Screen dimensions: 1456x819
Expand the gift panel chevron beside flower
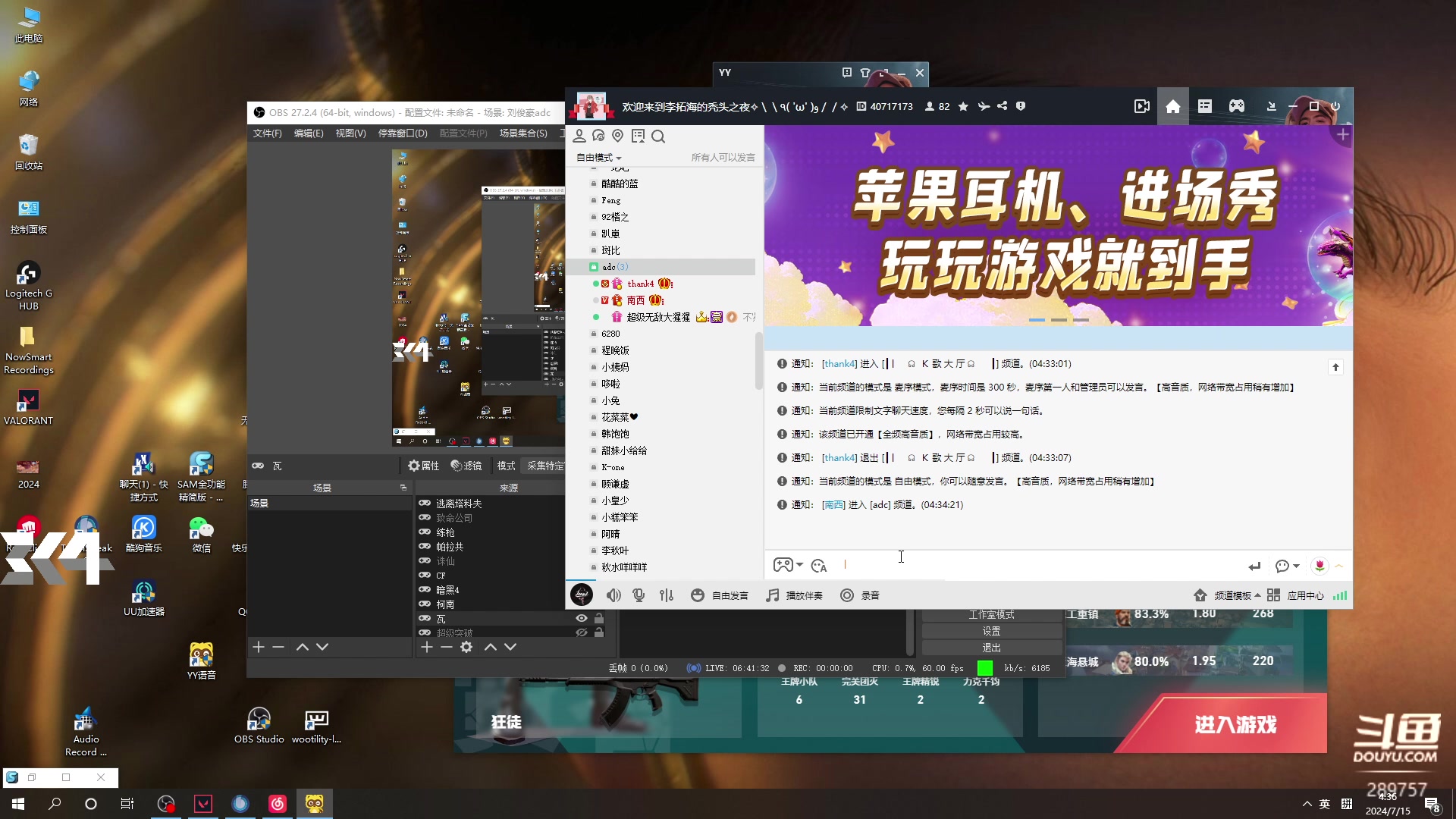[1339, 566]
